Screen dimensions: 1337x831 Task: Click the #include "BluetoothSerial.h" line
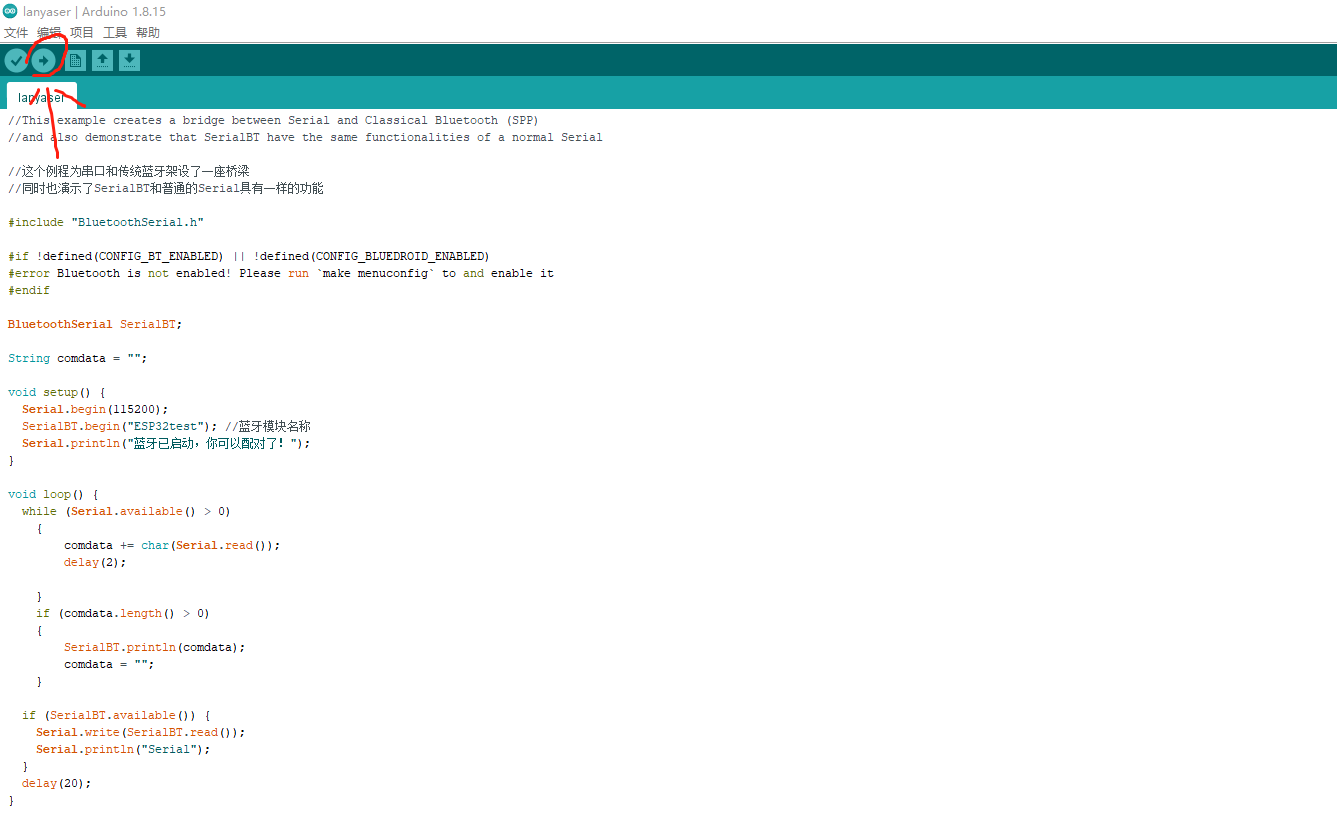click(106, 222)
